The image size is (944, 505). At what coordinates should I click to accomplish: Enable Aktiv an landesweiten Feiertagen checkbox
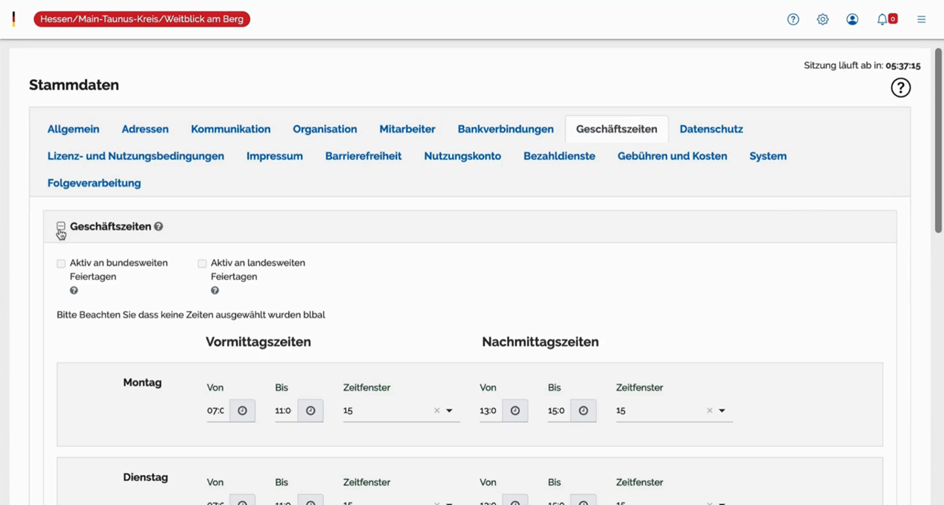click(x=202, y=264)
